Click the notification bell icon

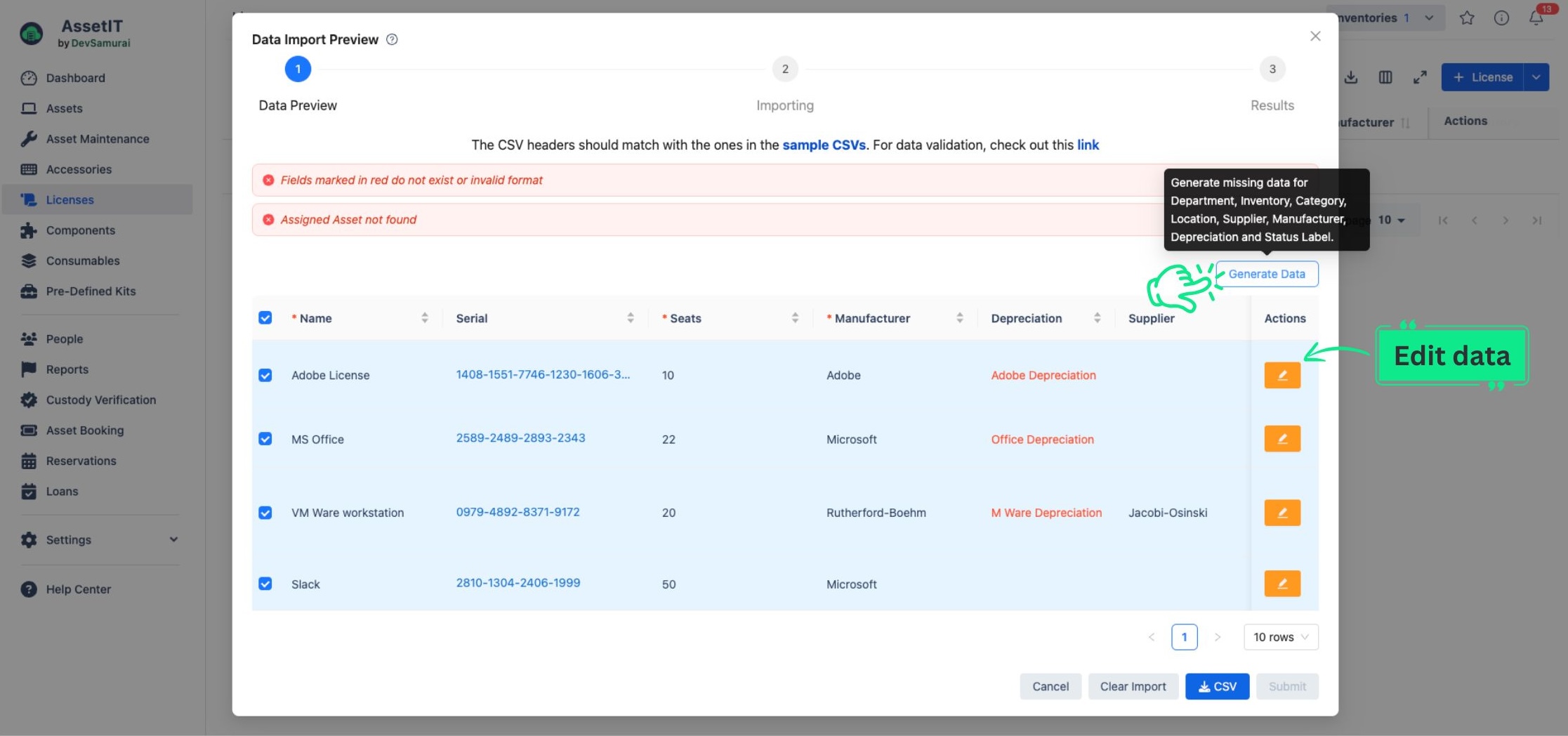tap(1536, 18)
